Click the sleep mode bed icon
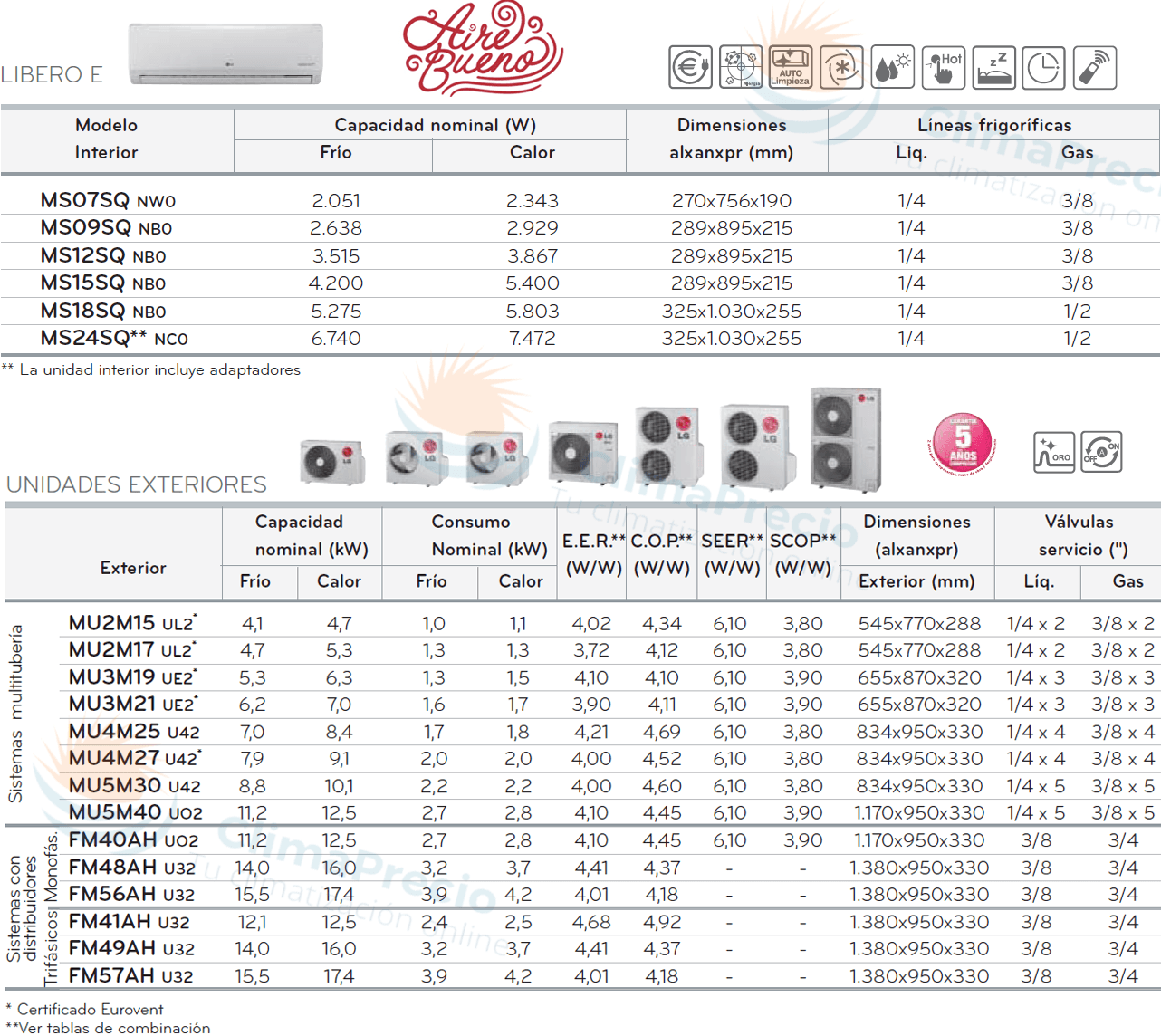Screen dimensions: 1161x1036 (x=993, y=68)
